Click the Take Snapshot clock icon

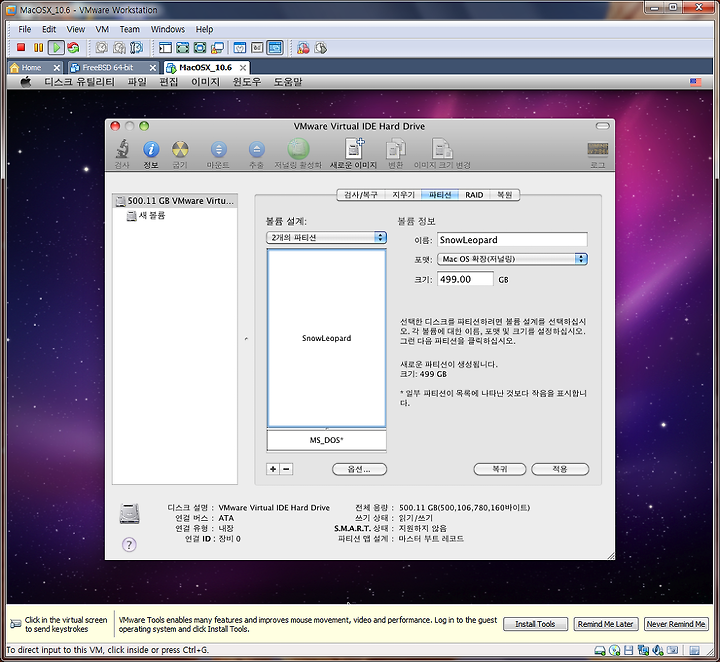[101, 47]
